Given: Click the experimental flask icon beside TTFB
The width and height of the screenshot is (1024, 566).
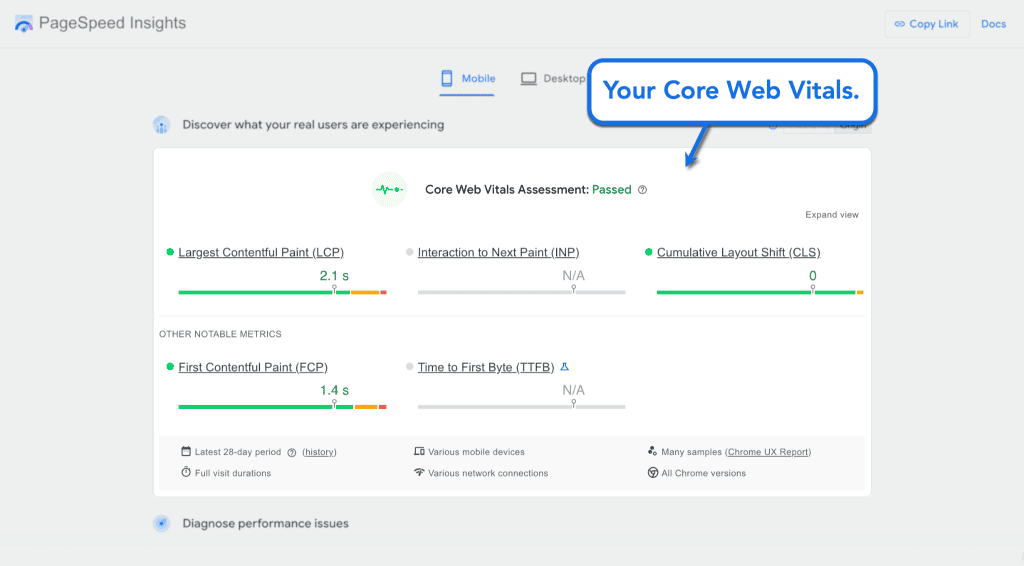Looking at the screenshot, I should (x=565, y=367).
